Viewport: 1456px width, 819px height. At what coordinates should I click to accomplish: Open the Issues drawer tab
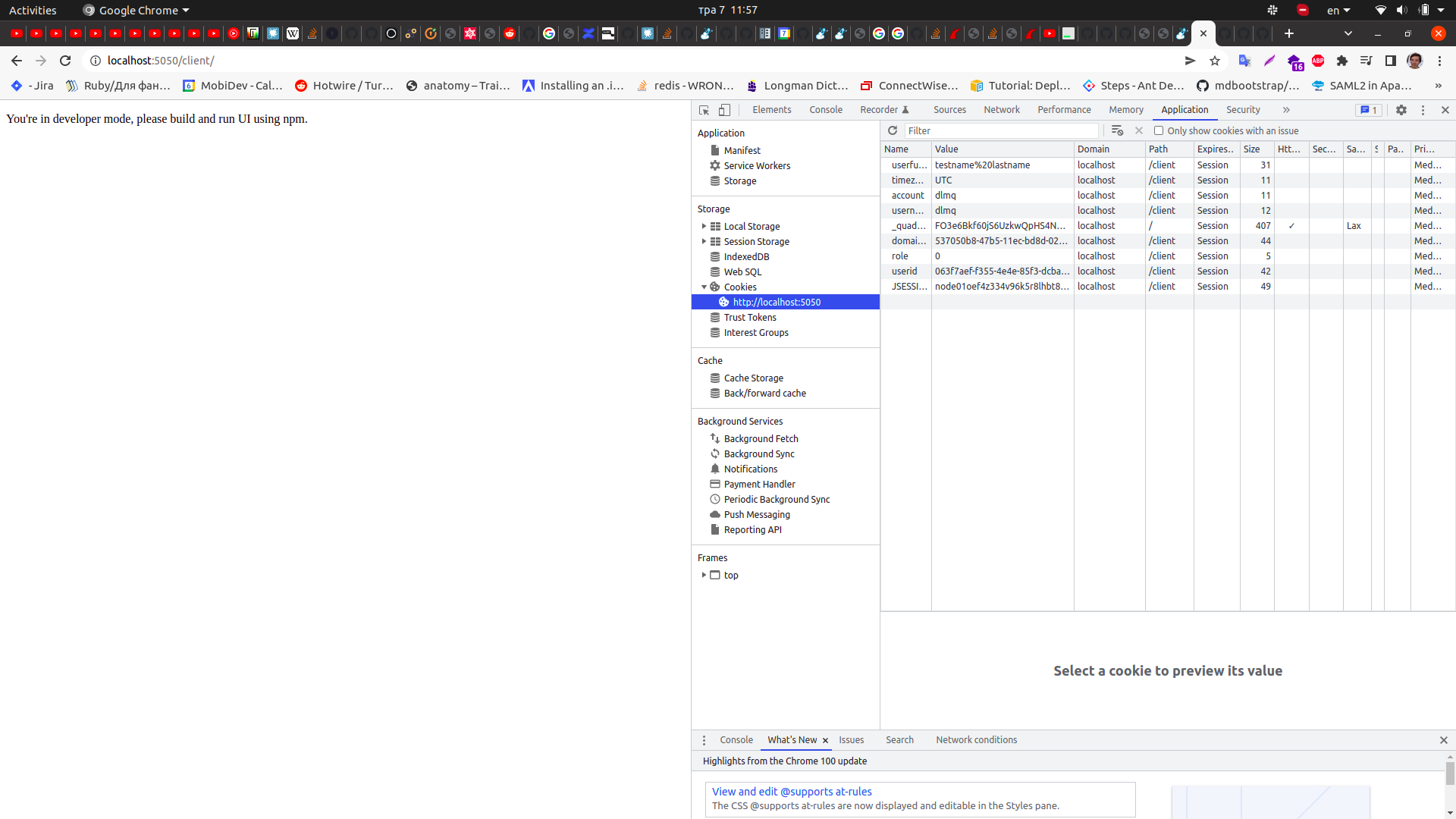[851, 740]
